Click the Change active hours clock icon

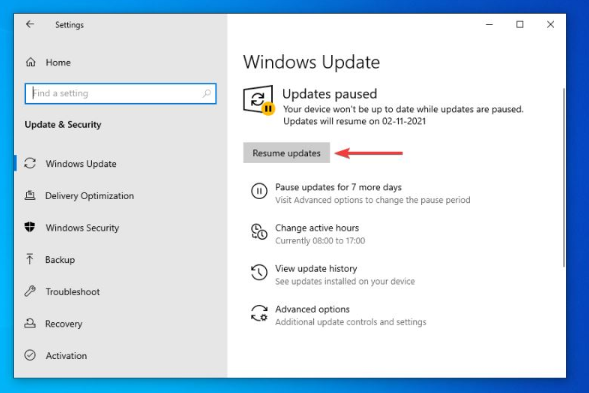259,231
